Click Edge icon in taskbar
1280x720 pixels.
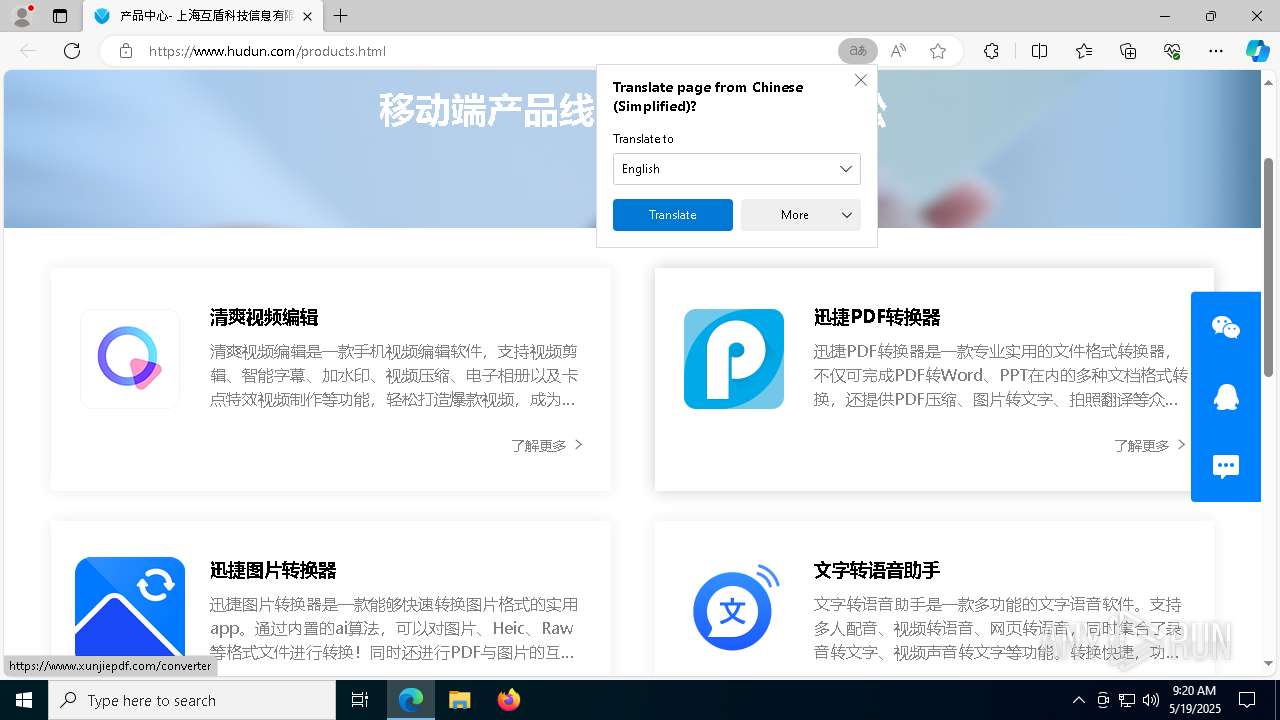411,700
